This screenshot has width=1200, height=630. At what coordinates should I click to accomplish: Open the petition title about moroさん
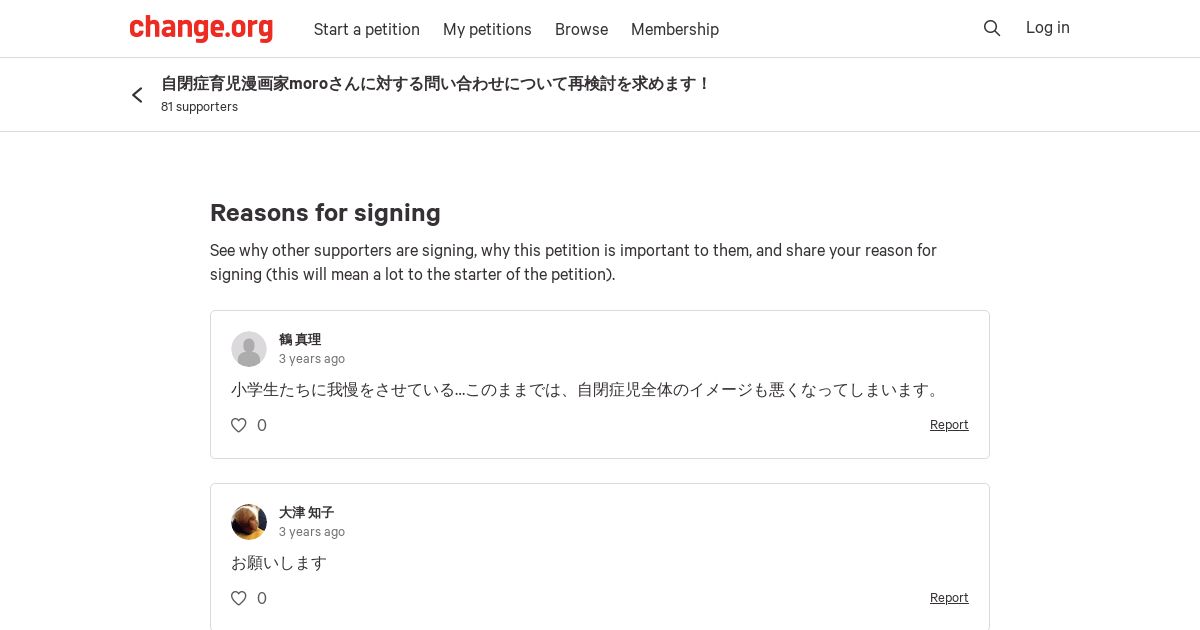(x=435, y=84)
